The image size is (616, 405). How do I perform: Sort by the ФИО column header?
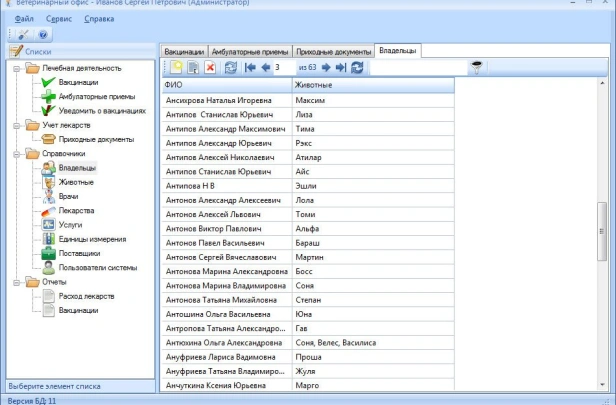pos(227,85)
